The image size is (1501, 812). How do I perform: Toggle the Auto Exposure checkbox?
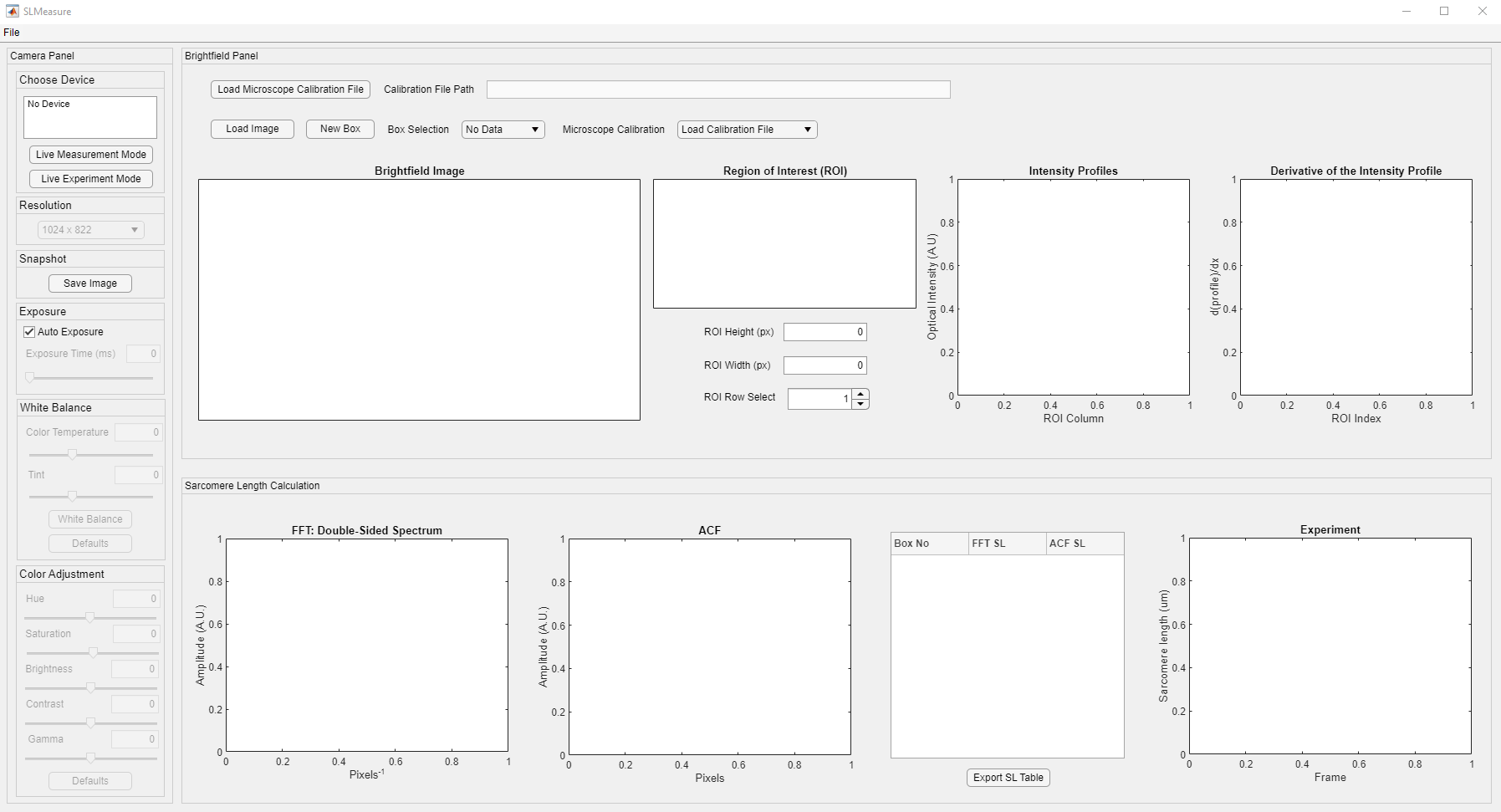(x=29, y=332)
